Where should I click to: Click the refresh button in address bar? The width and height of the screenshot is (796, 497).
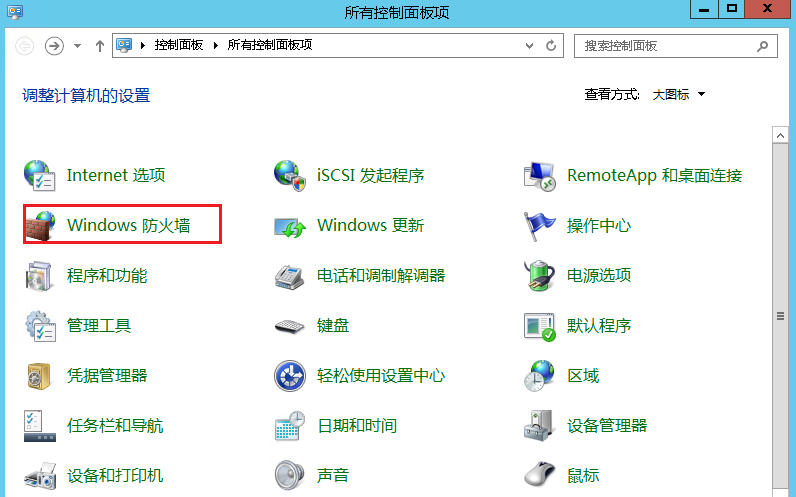pyautogui.click(x=551, y=46)
